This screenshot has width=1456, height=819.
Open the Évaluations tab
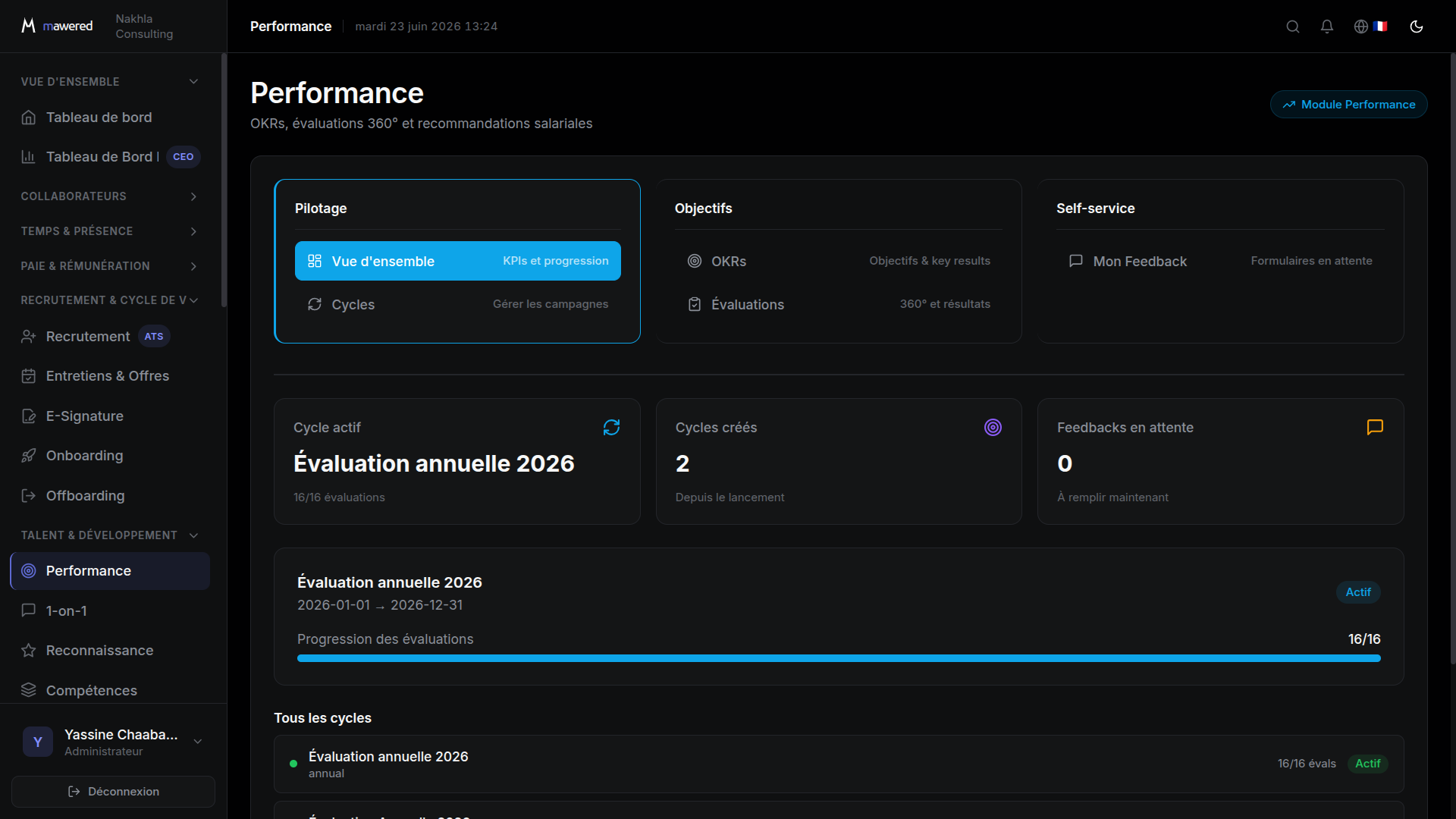(839, 304)
